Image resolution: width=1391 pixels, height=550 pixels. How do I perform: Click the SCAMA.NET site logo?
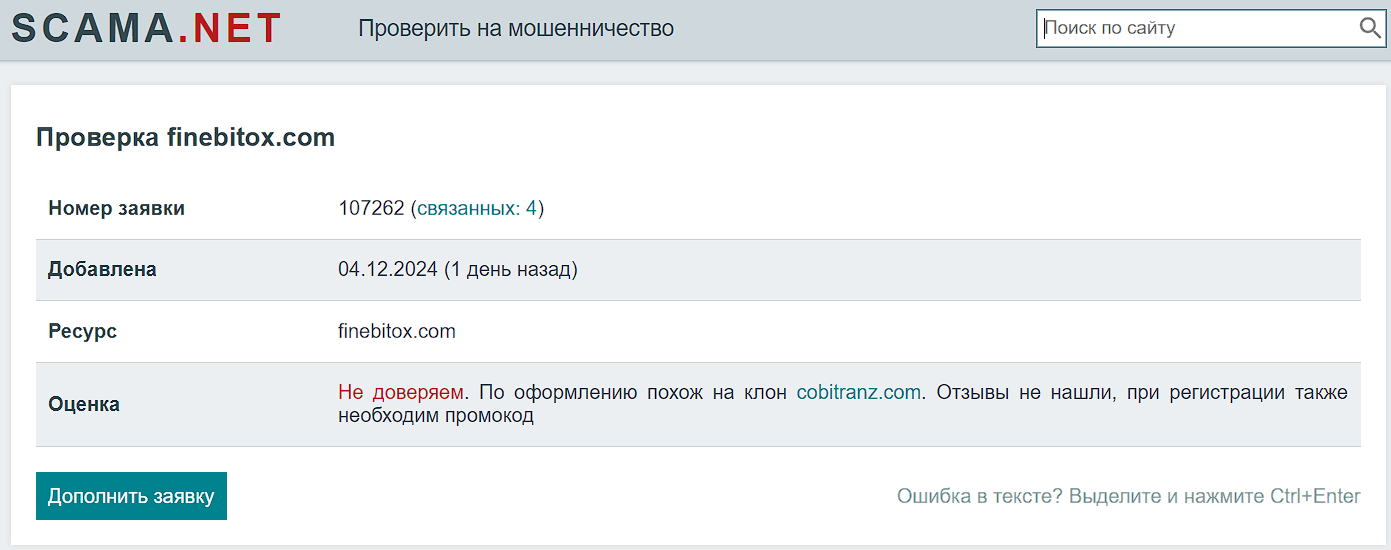click(x=146, y=29)
